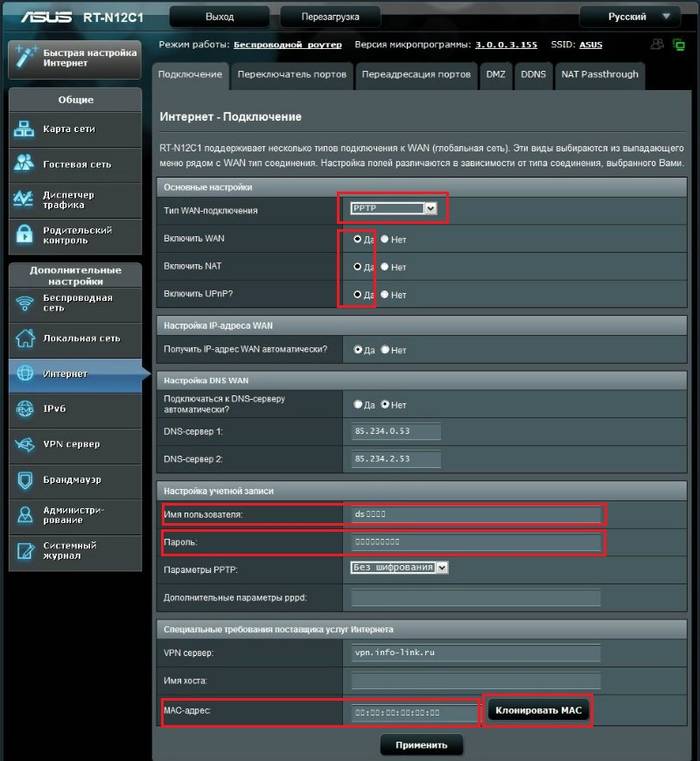Expand the PPTP parameters encryption dropdown
Viewport: 700px width, 761px height.
point(400,567)
